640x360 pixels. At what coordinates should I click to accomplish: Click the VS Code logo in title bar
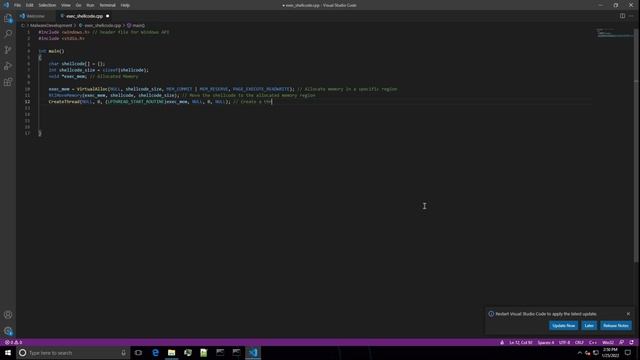(x=6, y=5)
